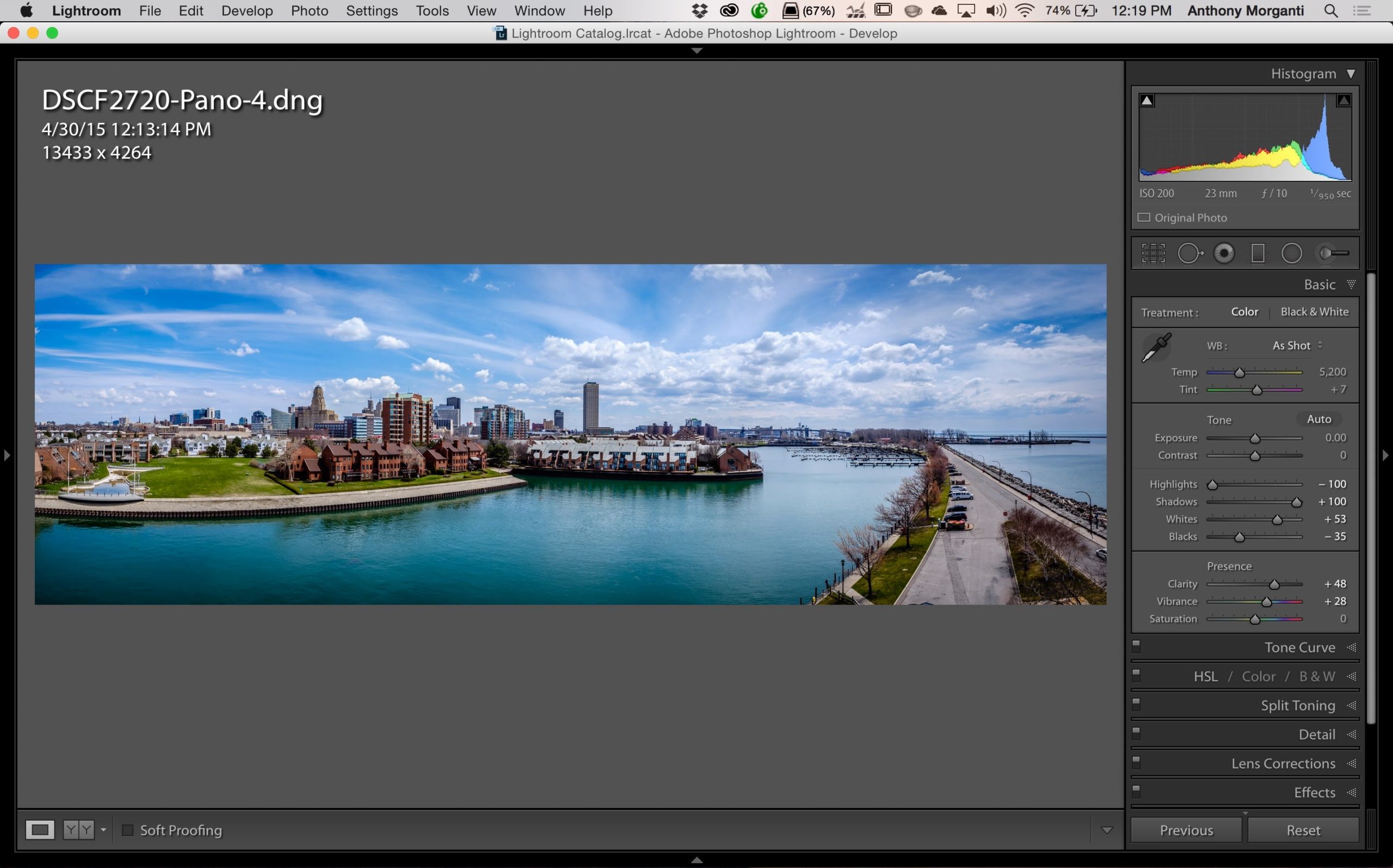Select the Graduated Filter tool icon
Screen dimensions: 1393x868
(1259, 253)
